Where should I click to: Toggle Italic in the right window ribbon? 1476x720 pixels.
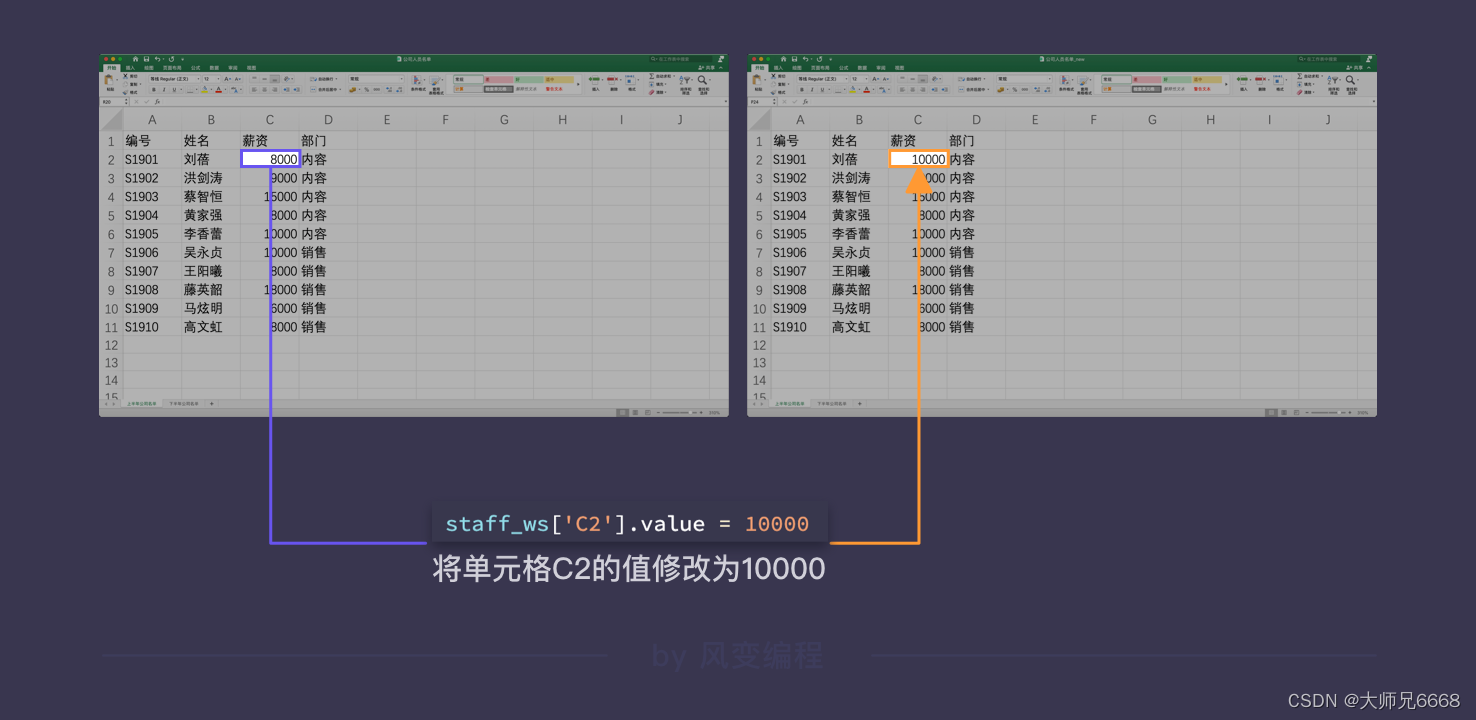[812, 90]
